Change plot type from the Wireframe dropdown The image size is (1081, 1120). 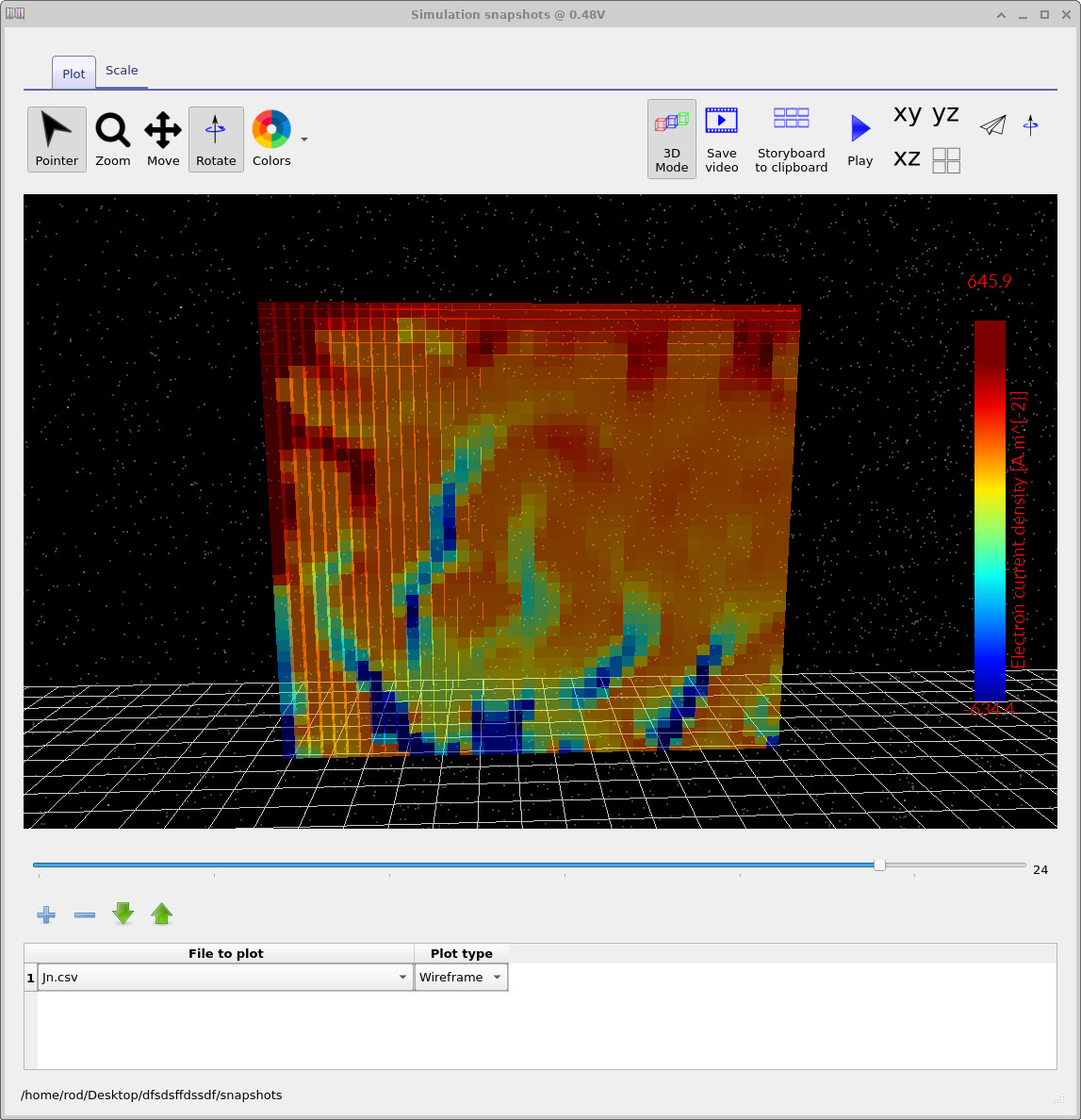tap(499, 977)
